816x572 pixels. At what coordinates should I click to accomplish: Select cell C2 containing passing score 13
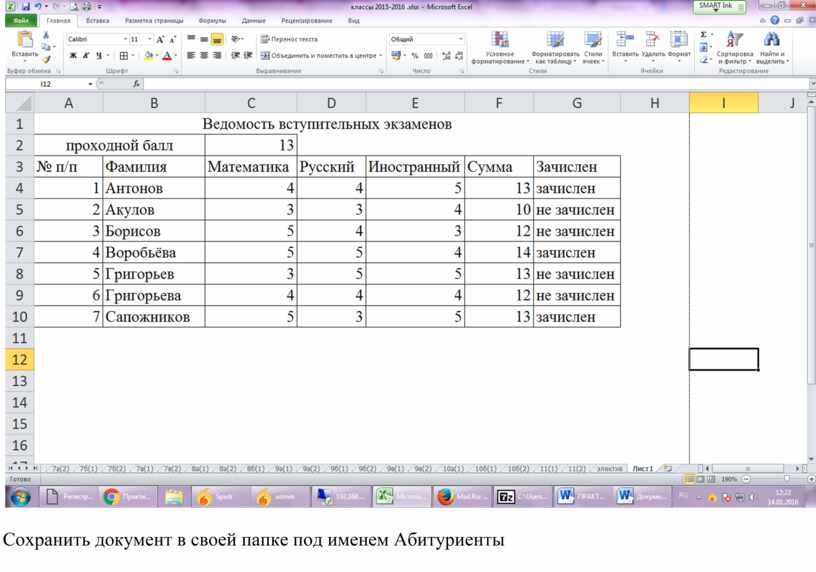[x=251, y=145]
